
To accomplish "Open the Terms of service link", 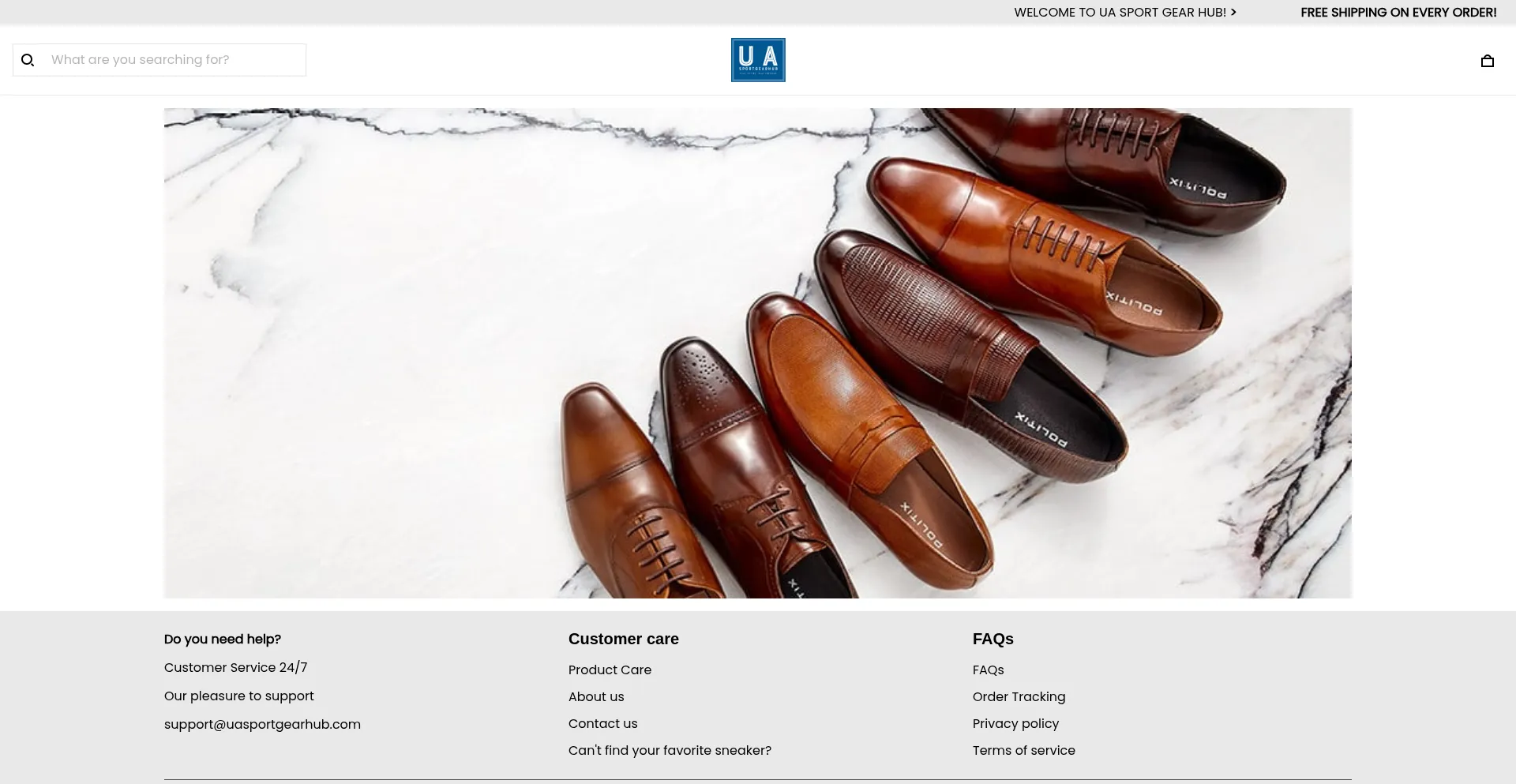I will coord(1023,750).
